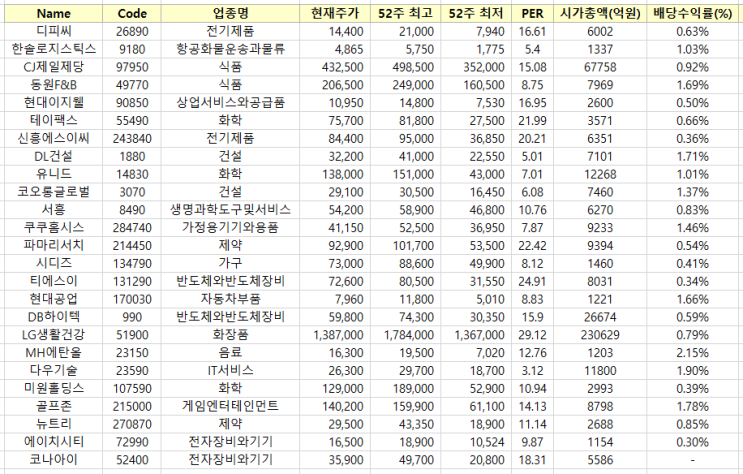Select the Name column header
743x474 pixels.
coord(54,14)
